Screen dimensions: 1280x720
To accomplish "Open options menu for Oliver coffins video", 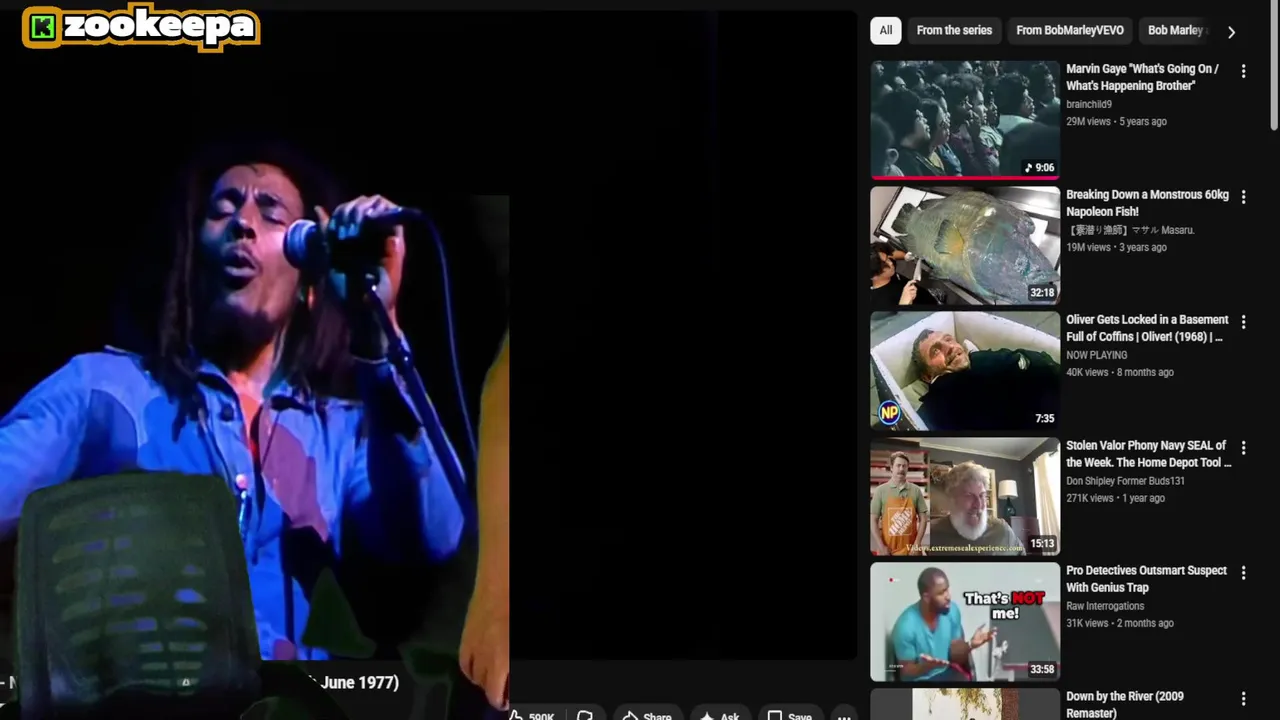I will click(x=1243, y=322).
